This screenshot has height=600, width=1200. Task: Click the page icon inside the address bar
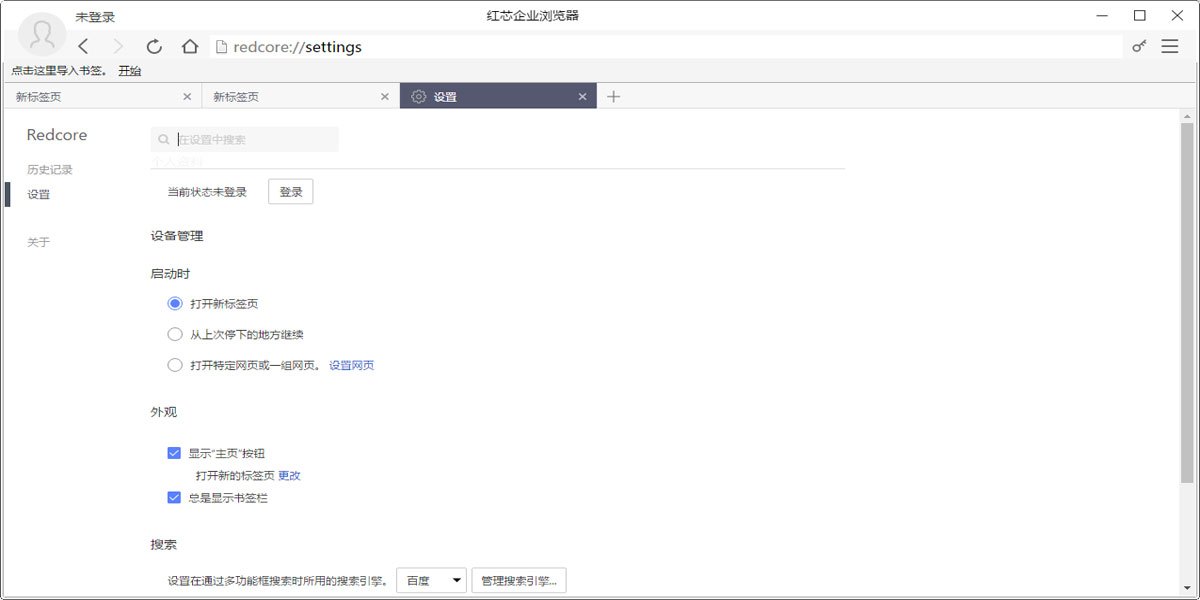click(x=221, y=46)
